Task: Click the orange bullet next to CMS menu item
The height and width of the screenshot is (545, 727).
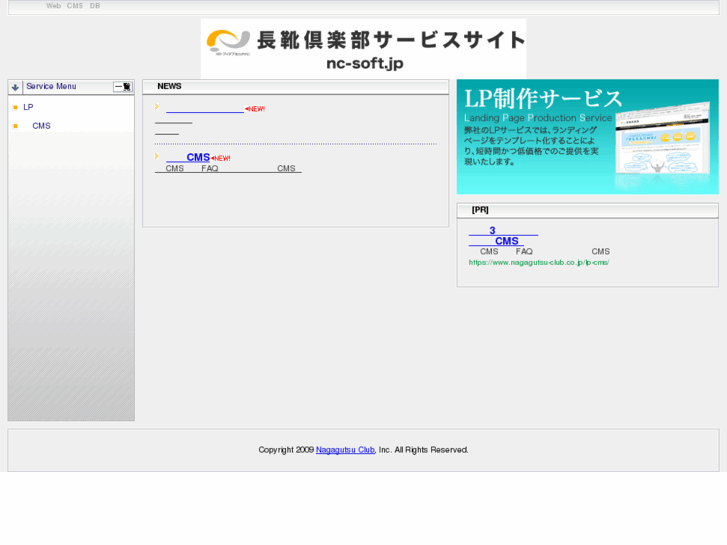Action: (x=15, y=126)
